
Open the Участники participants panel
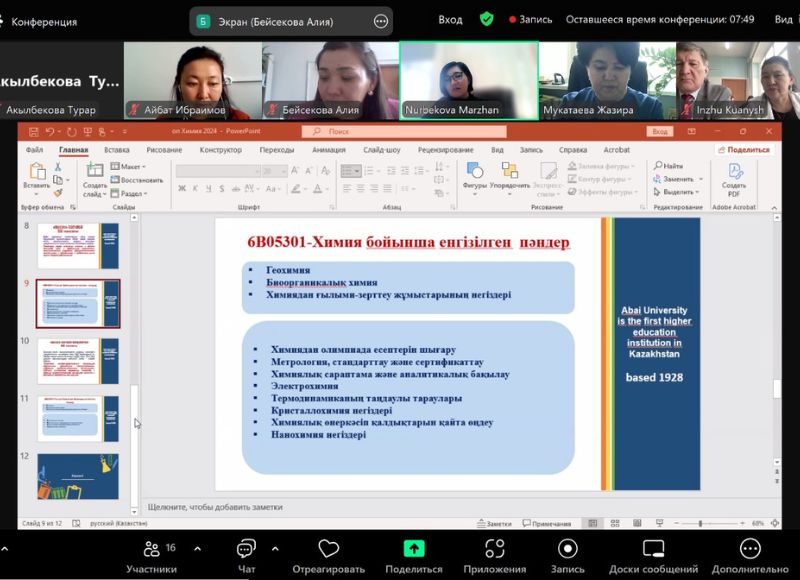(x=152, y=549)
